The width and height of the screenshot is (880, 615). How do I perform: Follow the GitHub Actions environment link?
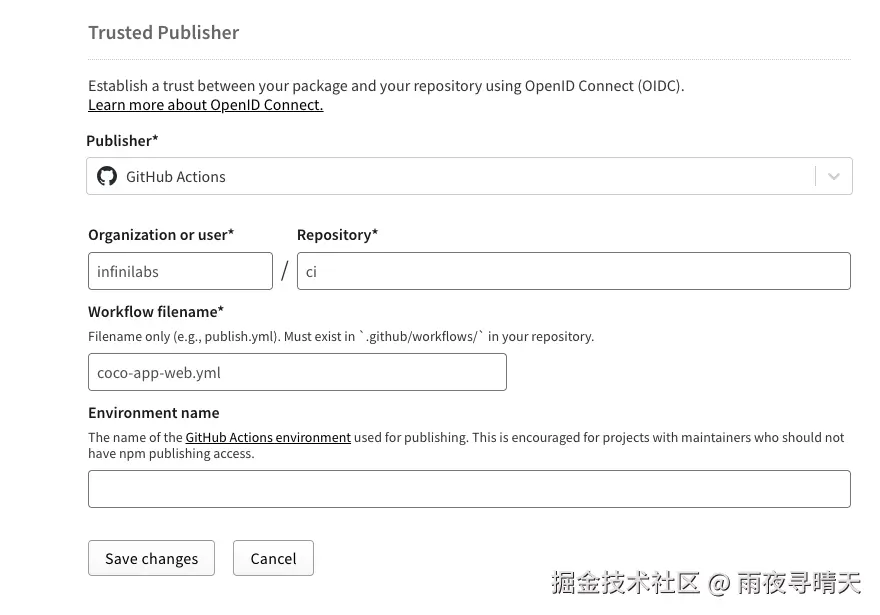[268, 437]
